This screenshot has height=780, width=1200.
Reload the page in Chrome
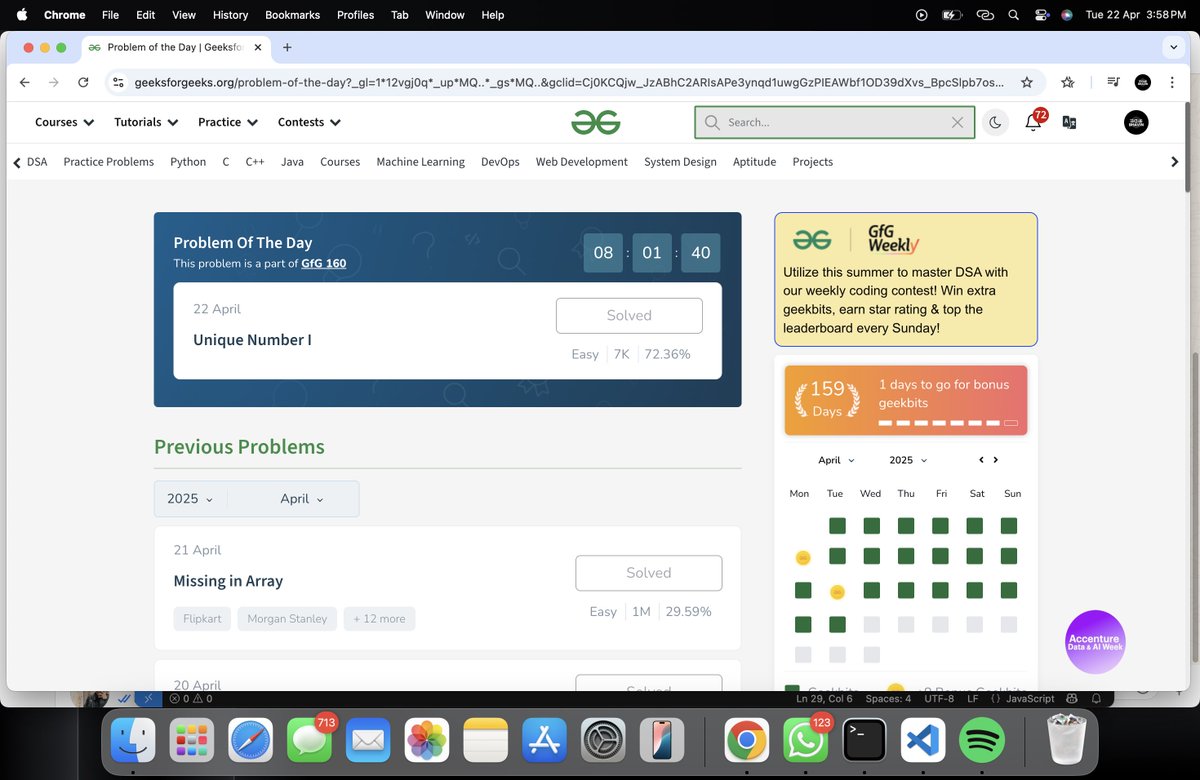coord(83,82)
